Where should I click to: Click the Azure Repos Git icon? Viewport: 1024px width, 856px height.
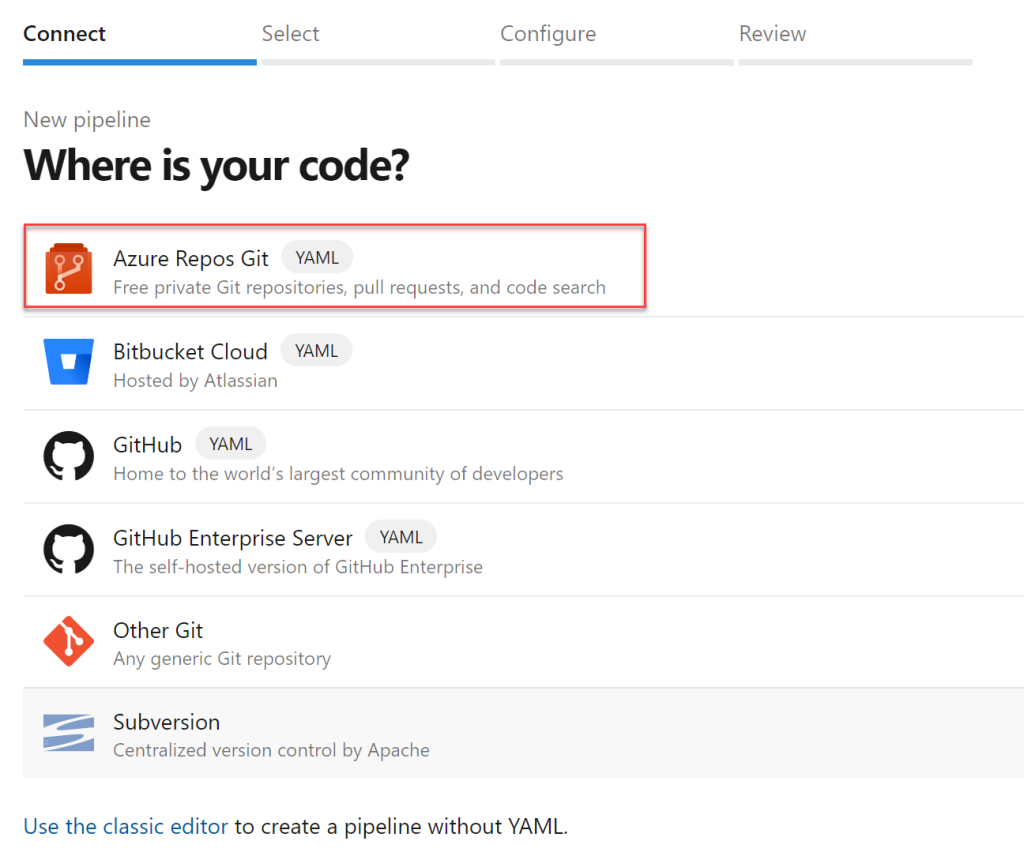68,268
